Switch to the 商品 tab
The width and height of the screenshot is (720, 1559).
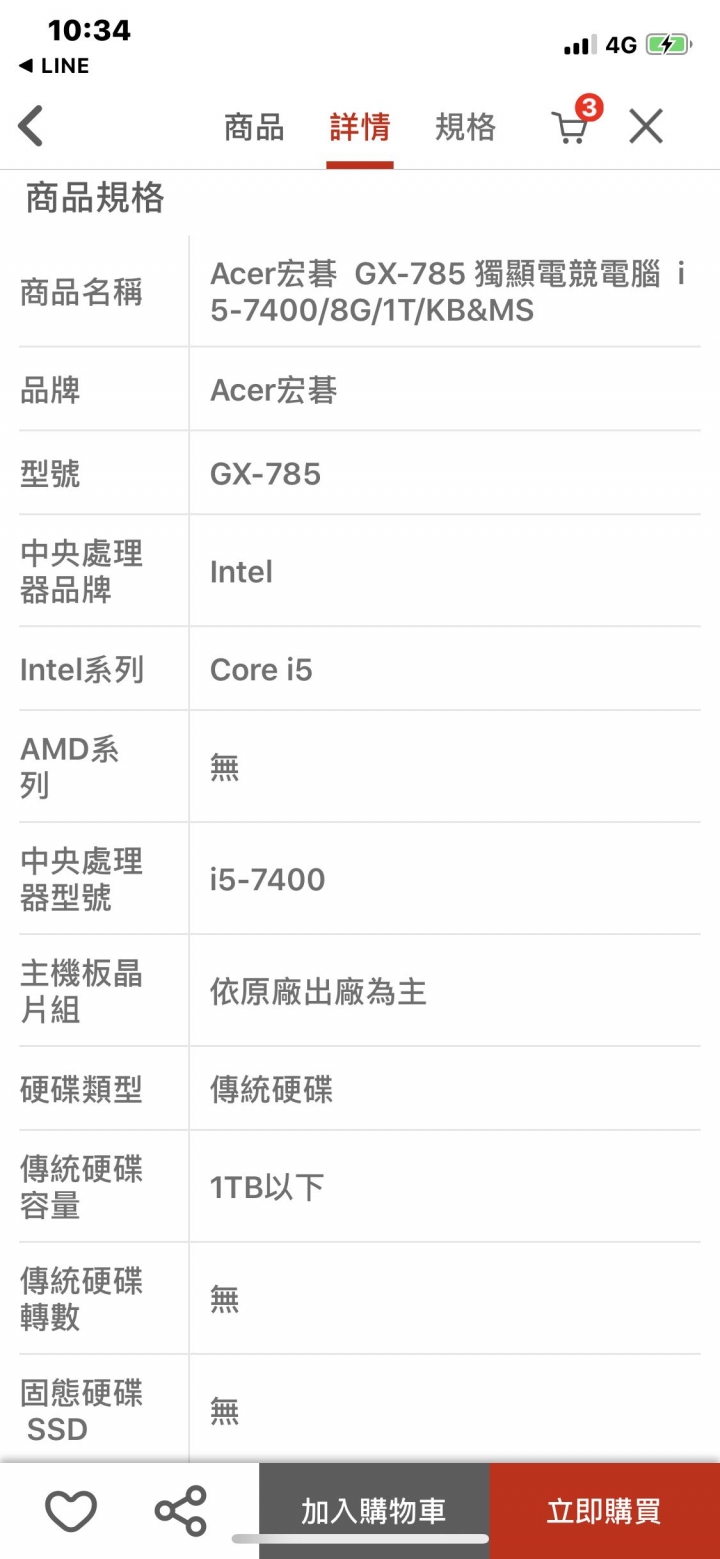(254, 127)
